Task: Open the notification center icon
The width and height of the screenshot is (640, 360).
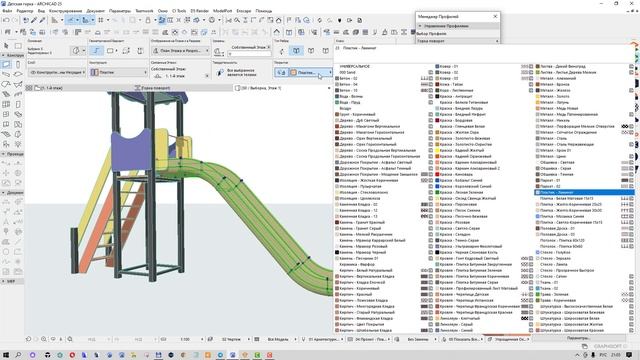Action: 629,355
